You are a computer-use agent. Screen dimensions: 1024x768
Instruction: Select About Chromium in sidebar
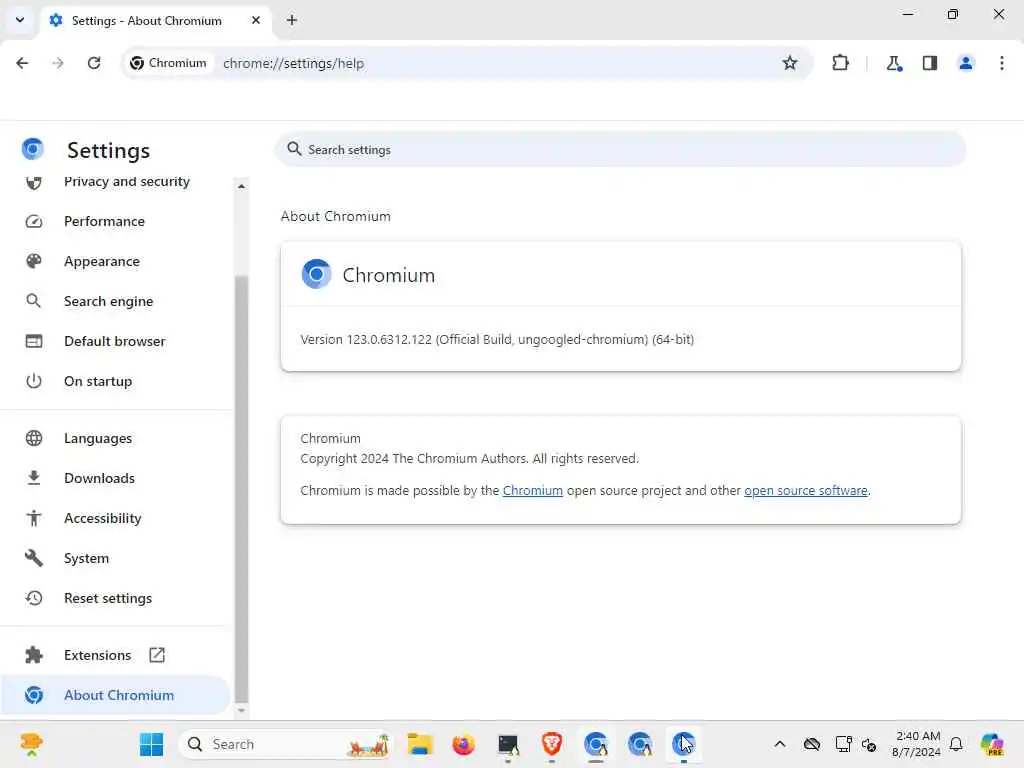pyautogui.click(x=115, y=695)
